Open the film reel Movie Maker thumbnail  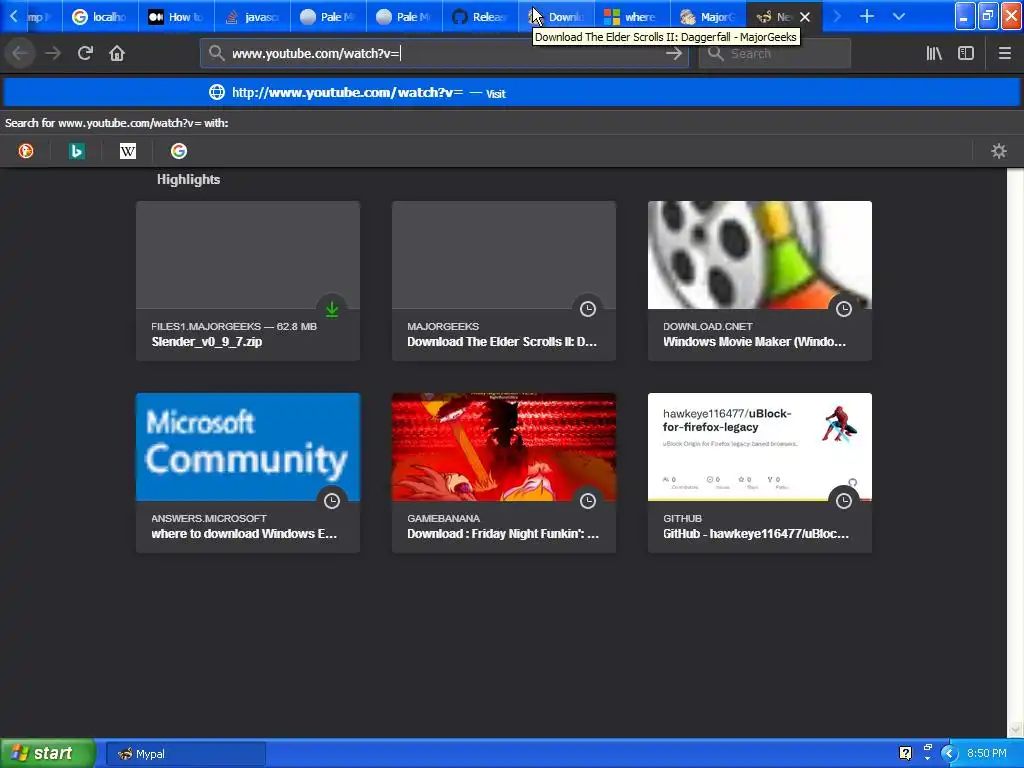(760, 255)
